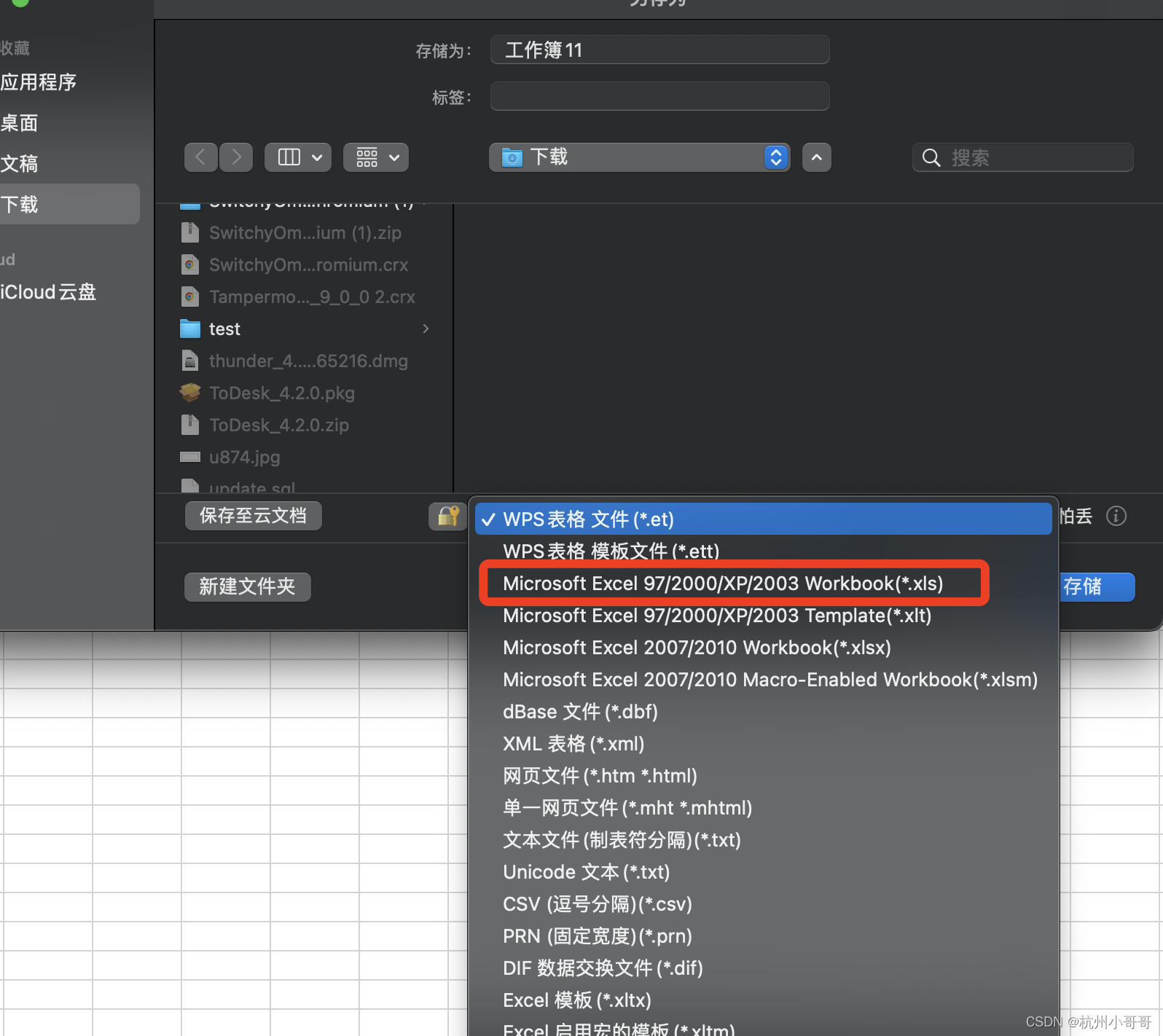Go back with the left arrow button
The width and height of the screenshot is (1163, 1036).
click(x=200, y=157)
